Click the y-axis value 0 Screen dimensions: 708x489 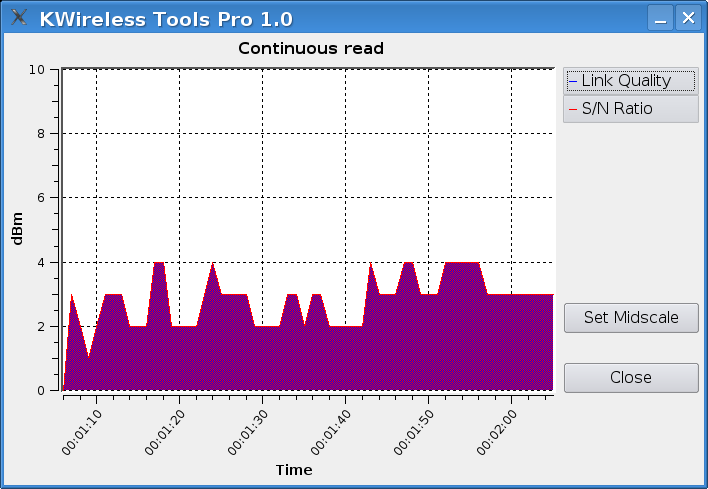(41, 391)
